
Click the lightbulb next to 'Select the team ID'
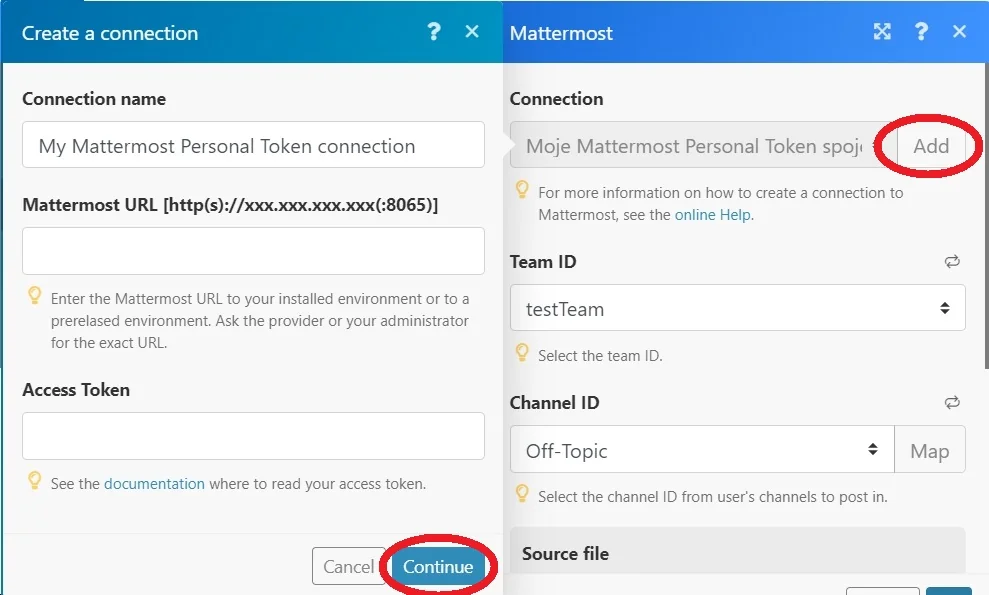(522, 352)
